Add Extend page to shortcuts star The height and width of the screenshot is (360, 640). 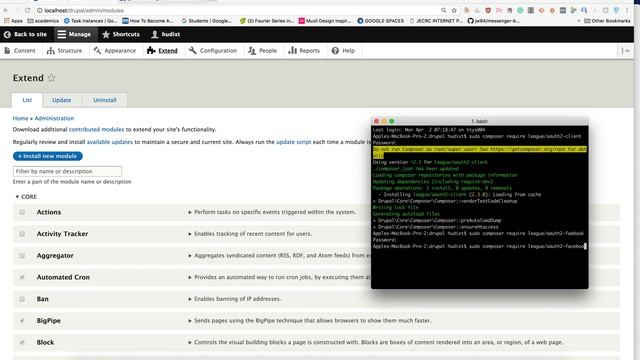[x=51, y=78]
